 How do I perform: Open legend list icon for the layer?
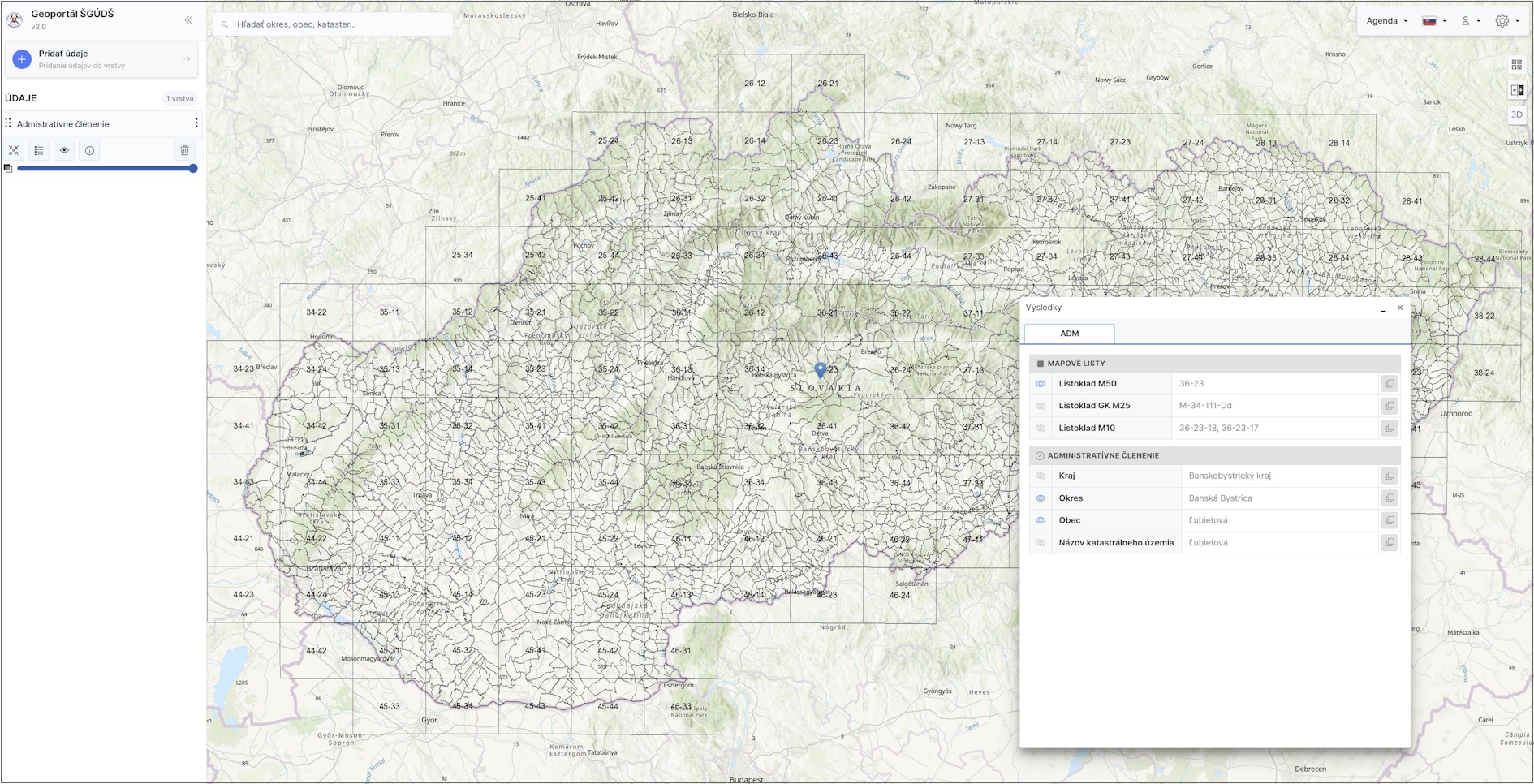[39, 150]
